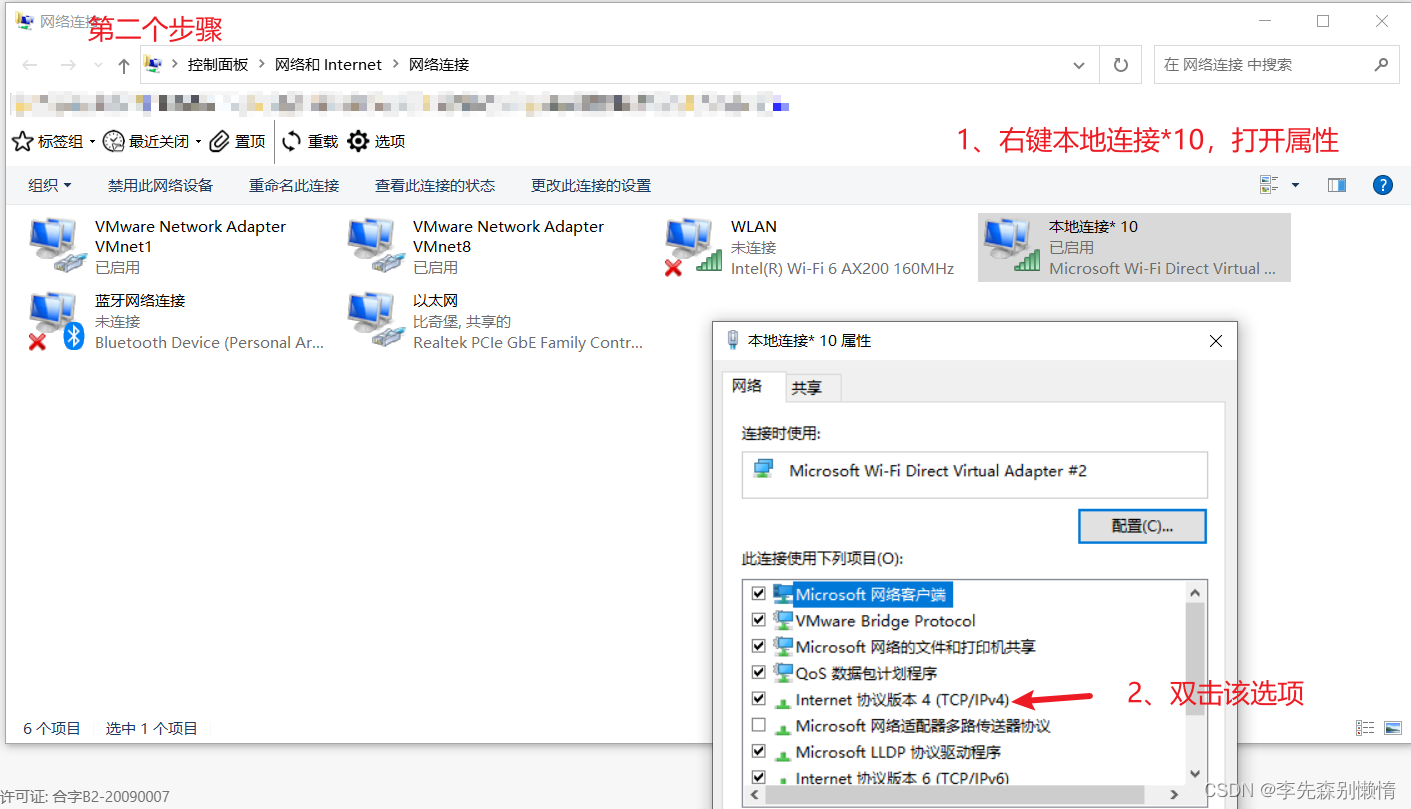Click 禁用此网络设备 in the command bar
The image size is (1411, 809).
[x=161, y=185]
